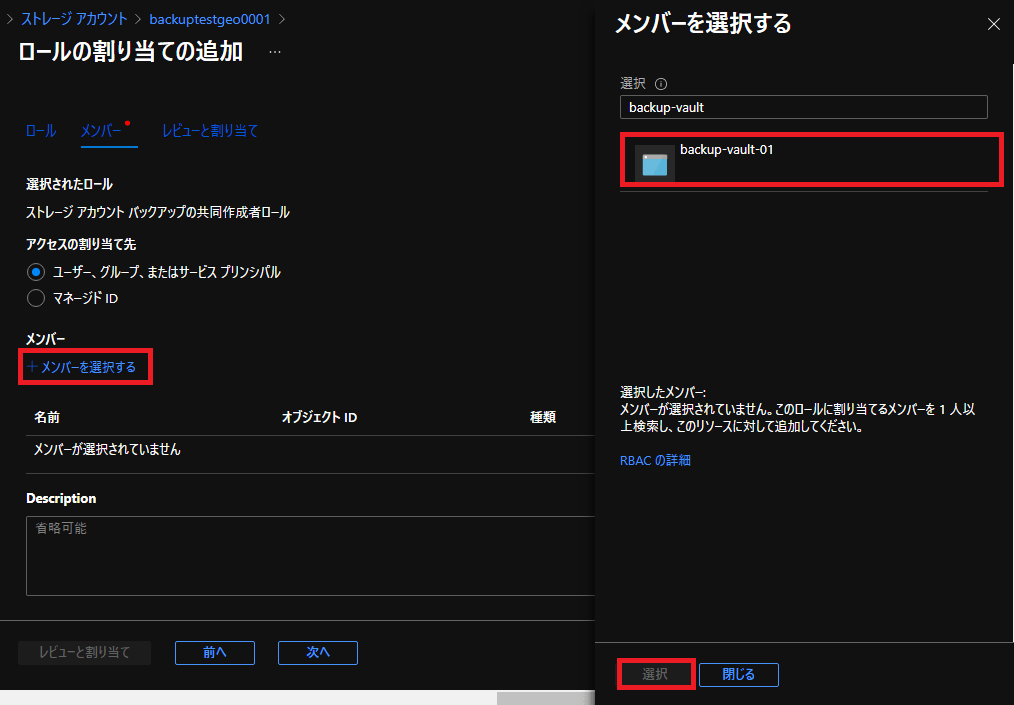The image size is (1014, 705).
Task: Click the 閉じる button
Action: pos(739,675)
